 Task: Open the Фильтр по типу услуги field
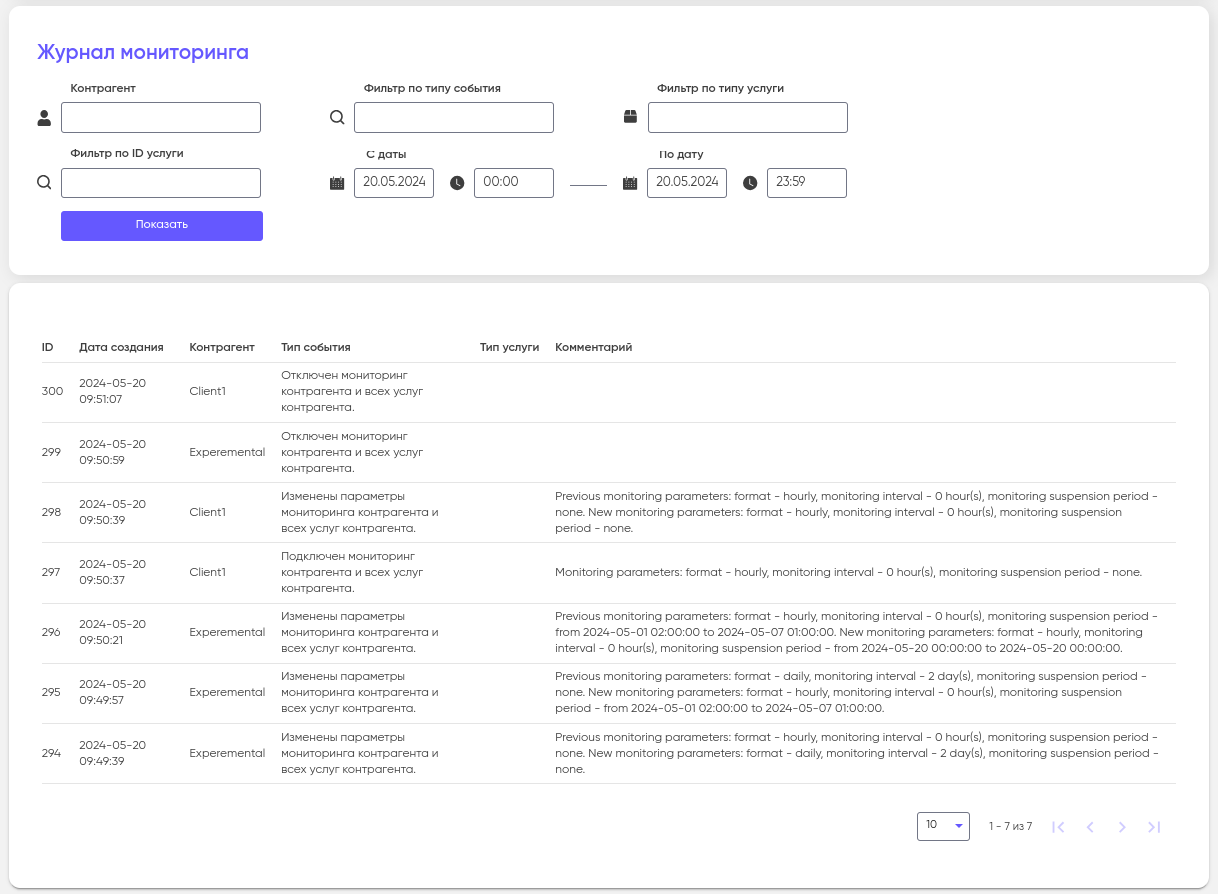click(747, 118)
